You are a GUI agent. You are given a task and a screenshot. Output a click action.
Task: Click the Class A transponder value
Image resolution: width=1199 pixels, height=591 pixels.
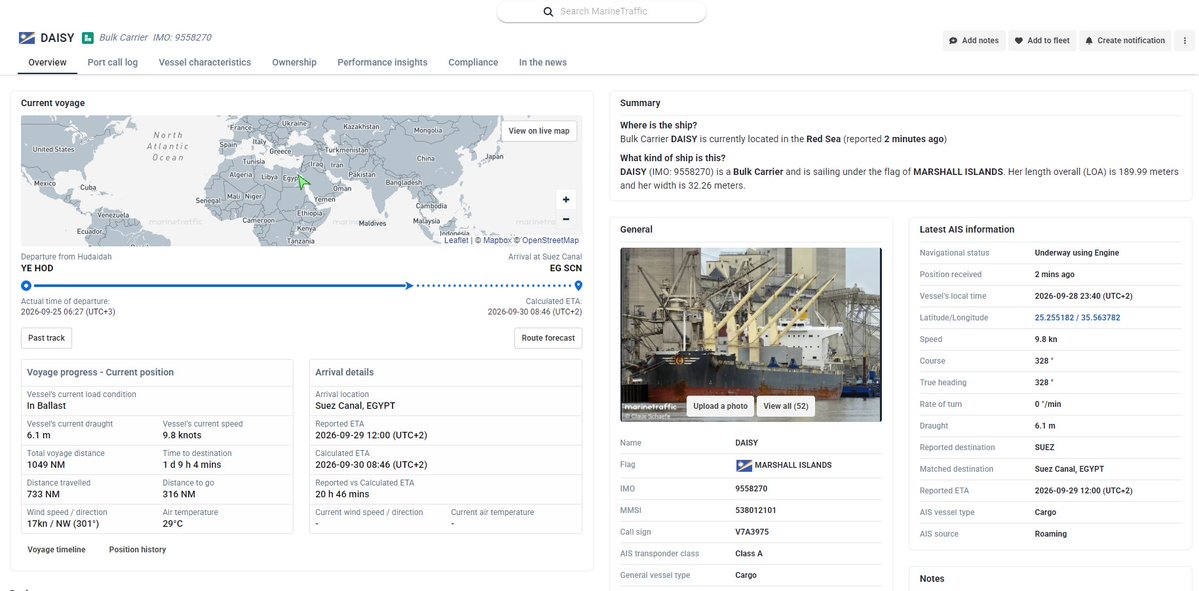coord(749,554)
